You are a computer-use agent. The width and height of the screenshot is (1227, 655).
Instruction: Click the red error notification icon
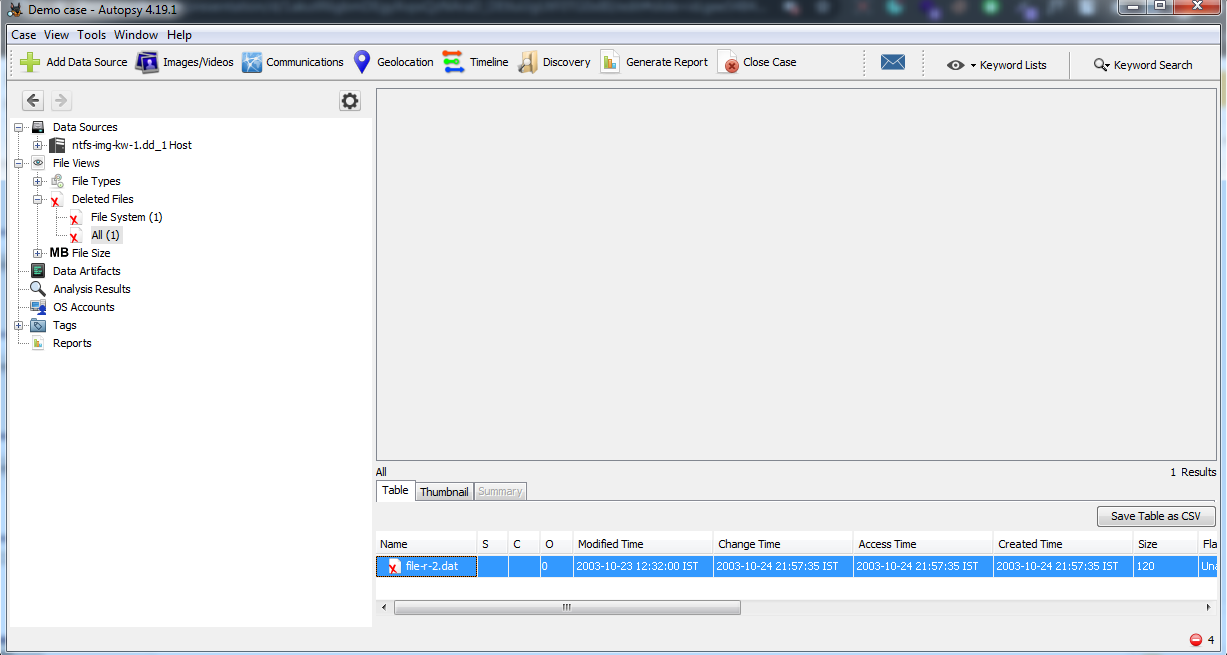tap(1195, 640)
